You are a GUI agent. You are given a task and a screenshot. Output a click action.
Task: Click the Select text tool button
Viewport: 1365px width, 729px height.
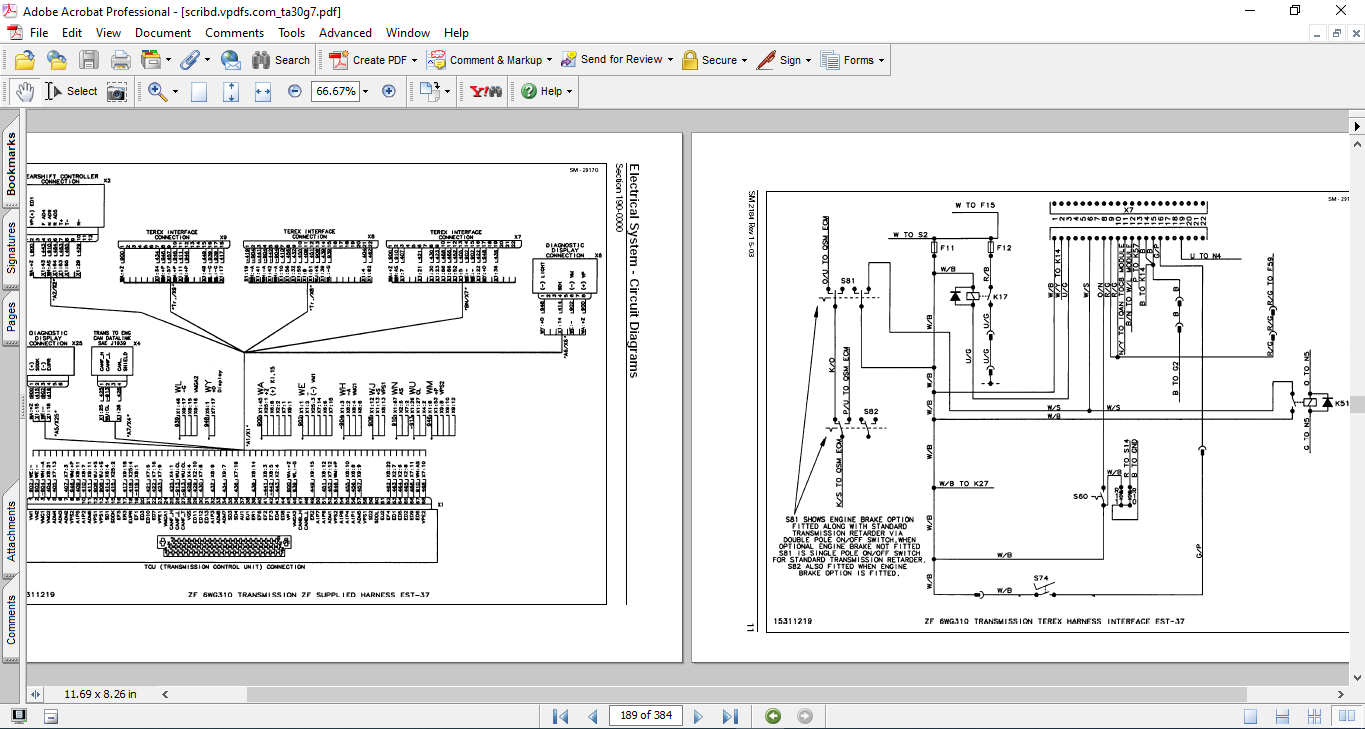(71, 92)
